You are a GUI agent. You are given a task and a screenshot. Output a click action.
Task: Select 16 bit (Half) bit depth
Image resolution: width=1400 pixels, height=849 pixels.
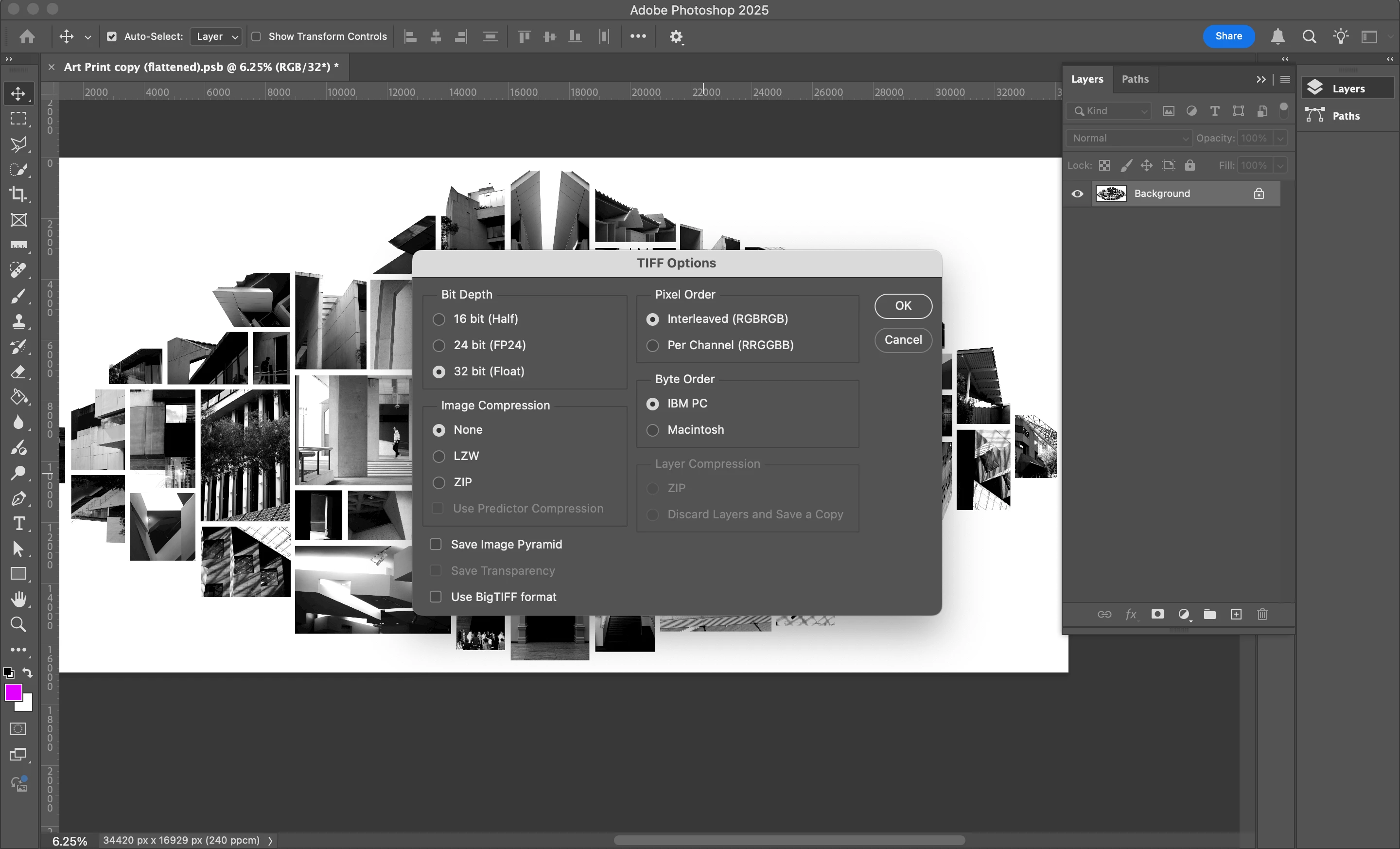438,319
